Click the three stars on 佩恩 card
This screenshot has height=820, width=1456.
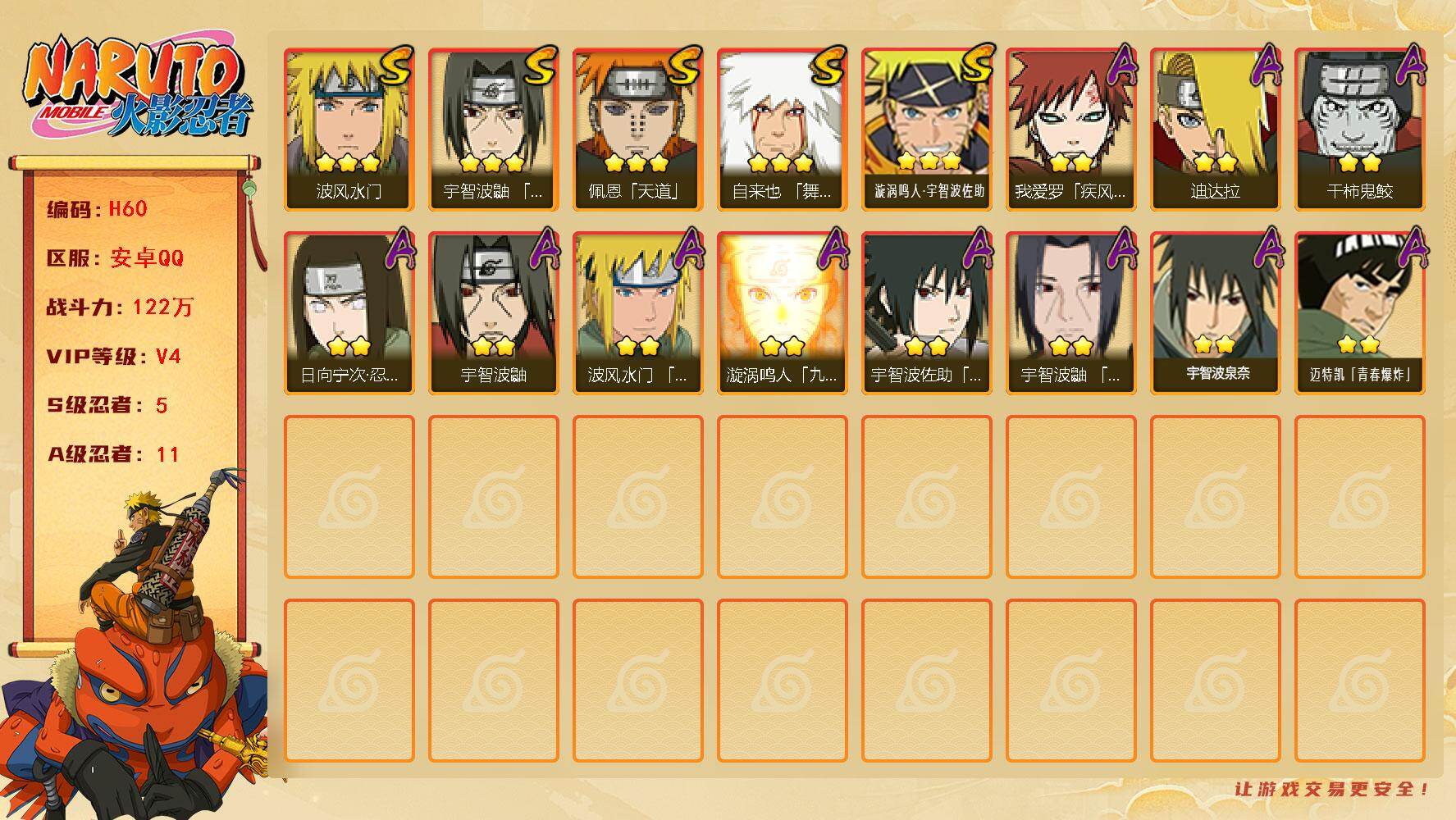637,162
